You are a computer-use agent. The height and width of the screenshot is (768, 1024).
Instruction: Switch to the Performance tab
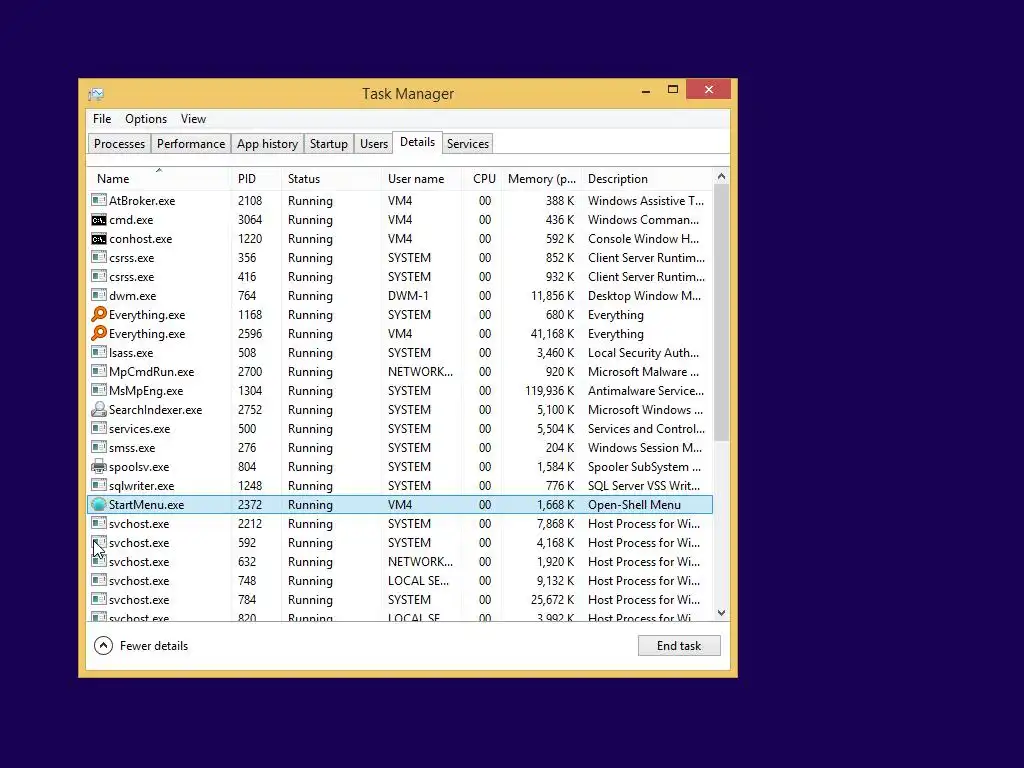[x=191, y=144]
